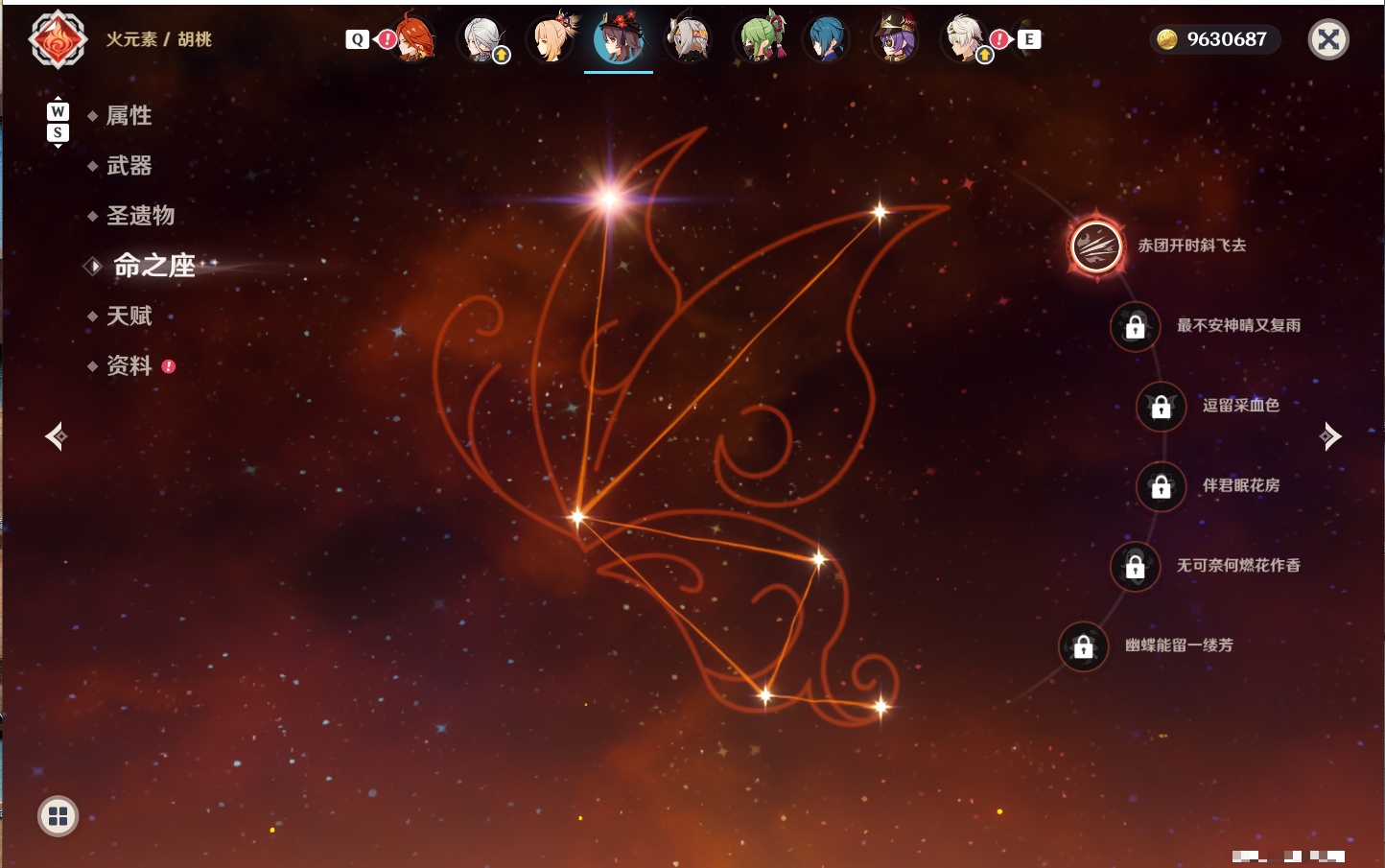Open the unlocked constellation 赤团开时斜飞去
1385x868 pixels.
(1095, 246)
